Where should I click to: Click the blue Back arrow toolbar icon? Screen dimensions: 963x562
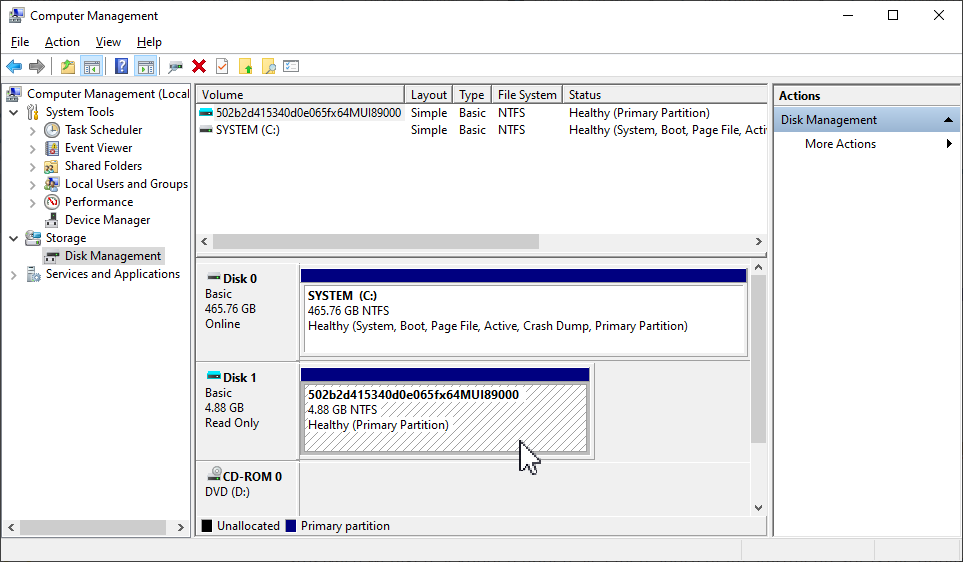tap(14, 66)
